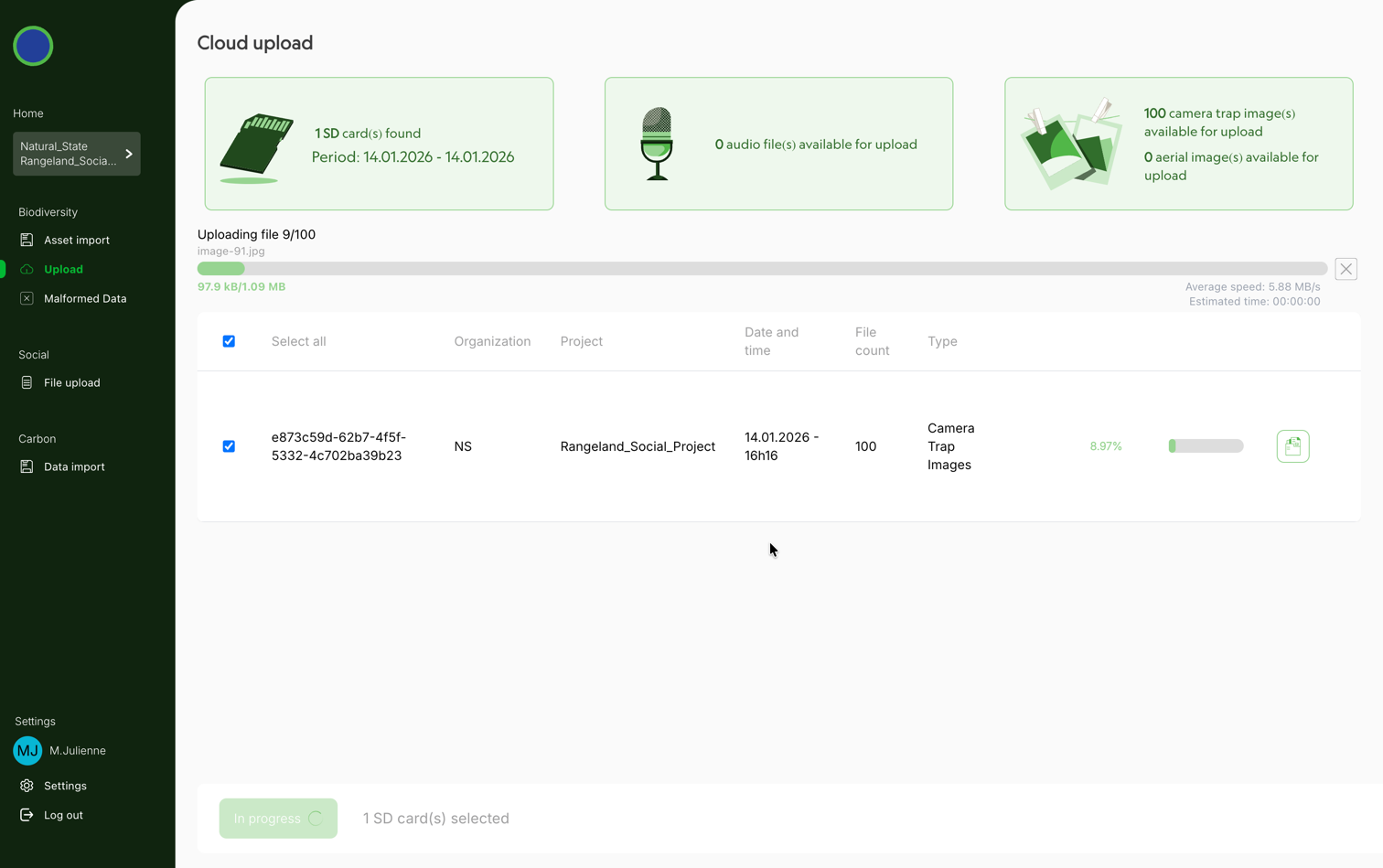Click Log out link

coord(63,815)
